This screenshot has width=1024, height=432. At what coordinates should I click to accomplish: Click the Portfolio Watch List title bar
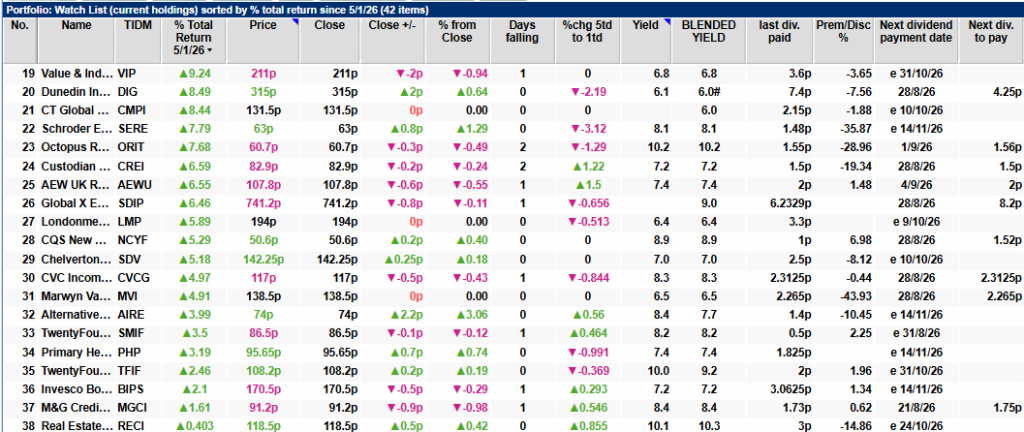[x=512, y=10]
